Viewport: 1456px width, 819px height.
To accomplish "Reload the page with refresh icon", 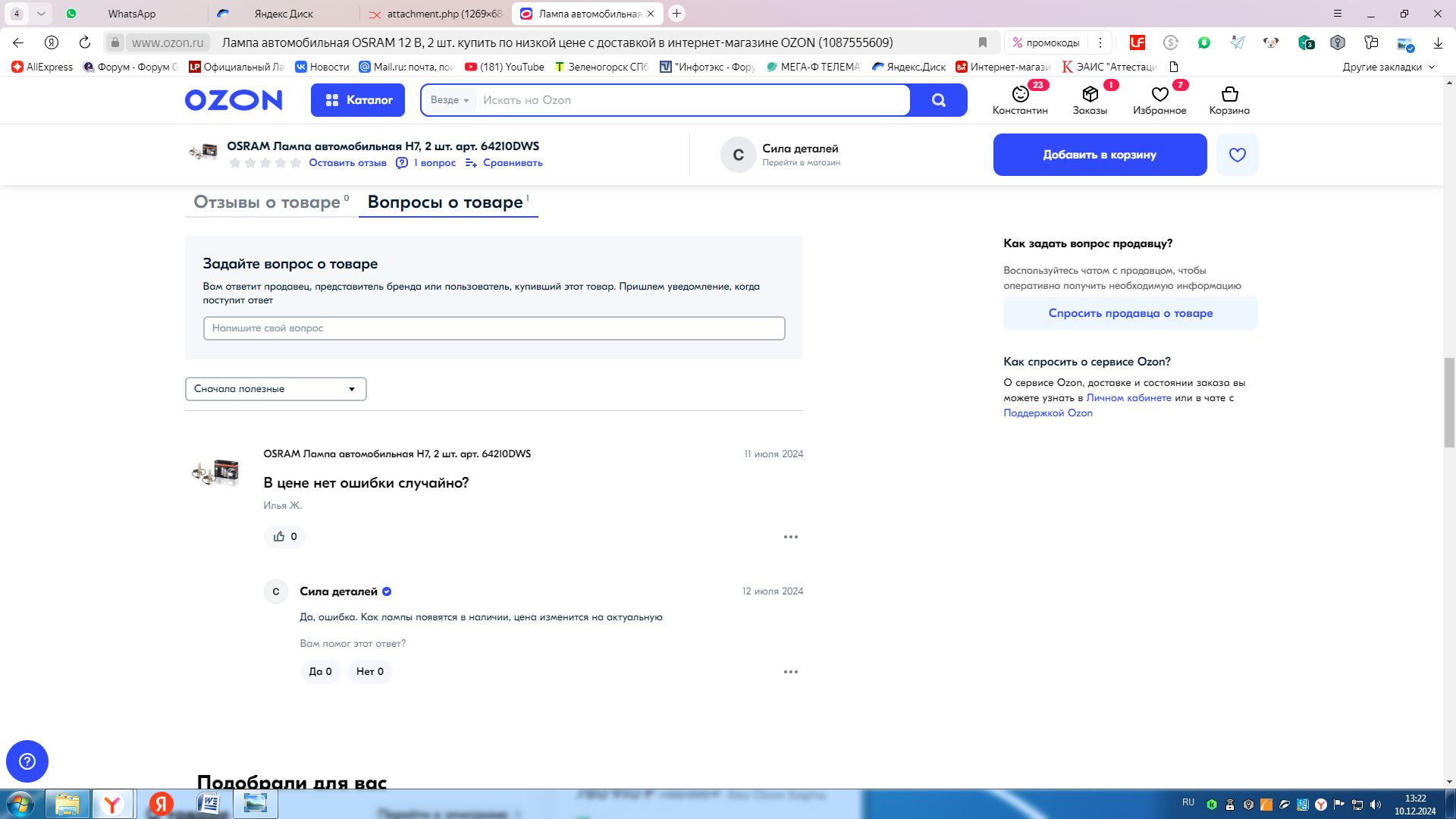I will (85, 42).
